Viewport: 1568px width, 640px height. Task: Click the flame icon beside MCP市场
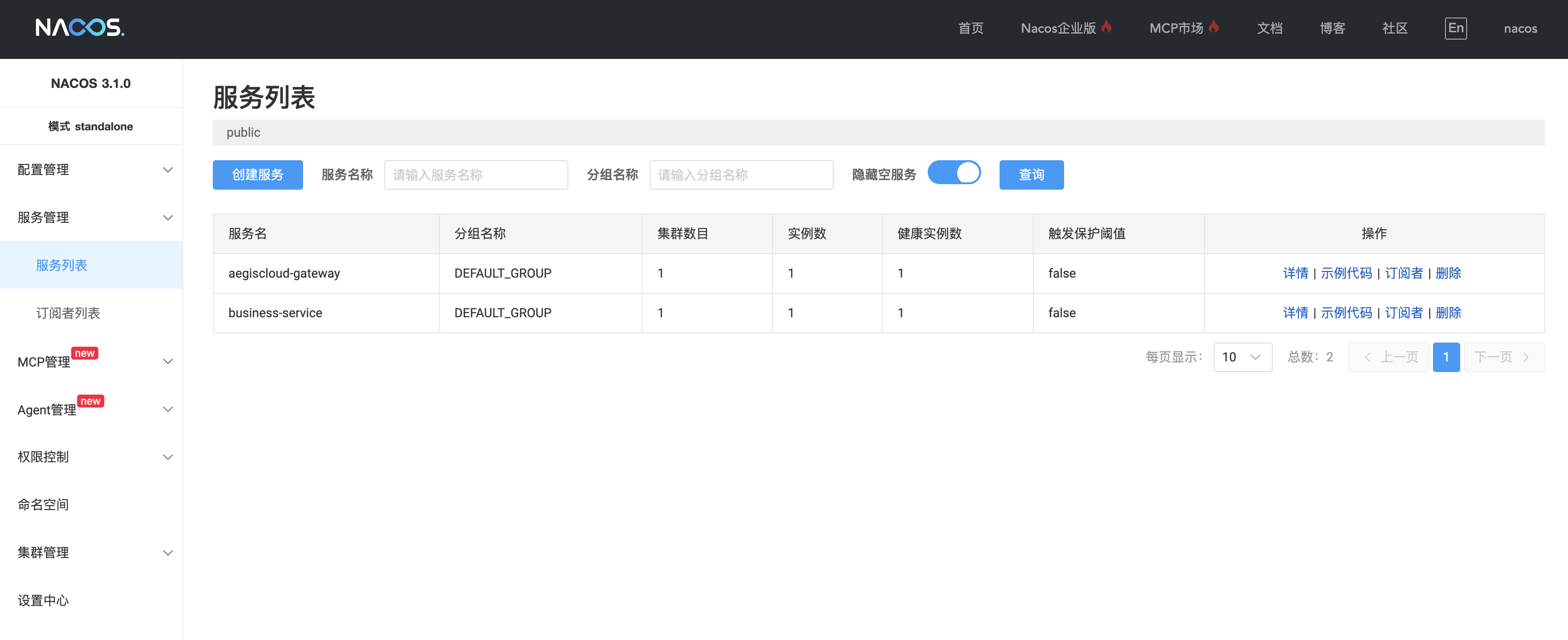pos(1214,27)
